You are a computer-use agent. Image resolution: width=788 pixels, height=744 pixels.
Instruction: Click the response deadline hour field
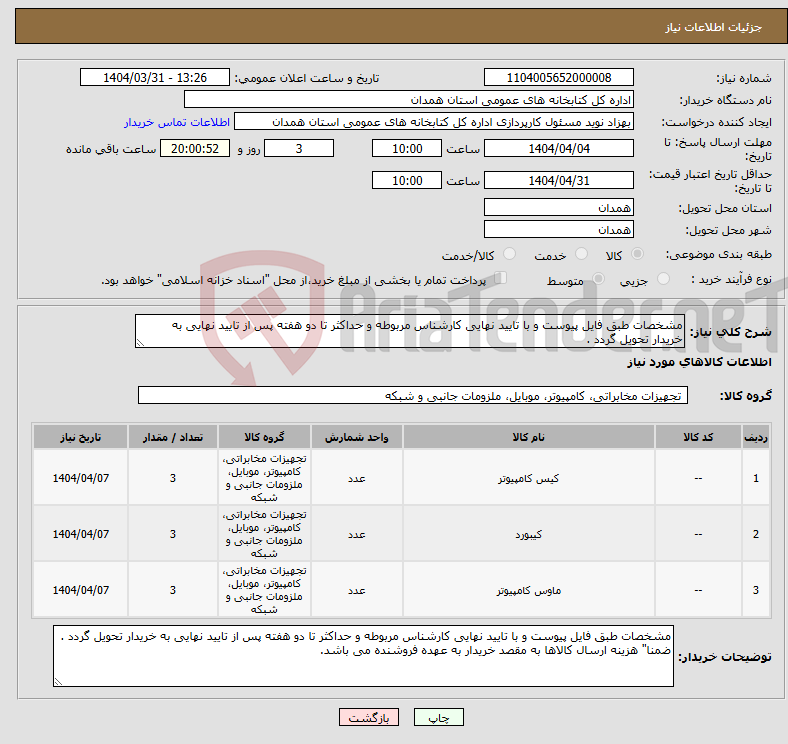coord(407,148)
